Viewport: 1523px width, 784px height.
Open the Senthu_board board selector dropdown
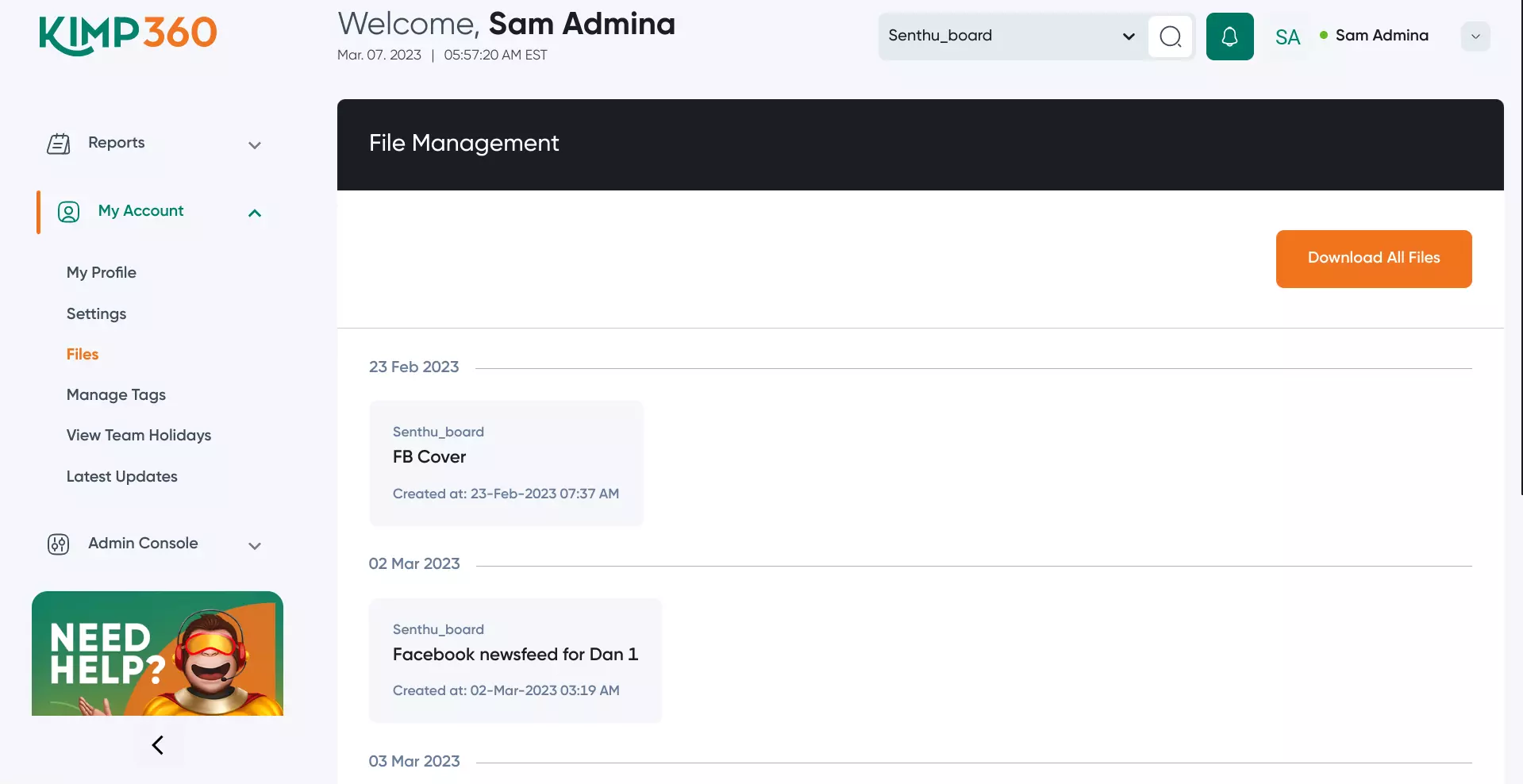click(1126, 36)
